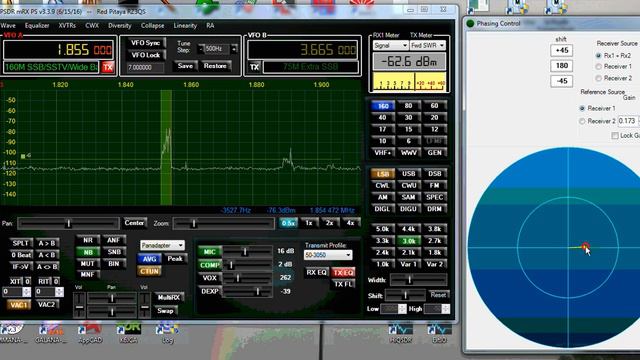Set zoom to 0.5x
Image resolution: width=640 pixels, height=360 pixels.
click(x=289, y=223)
